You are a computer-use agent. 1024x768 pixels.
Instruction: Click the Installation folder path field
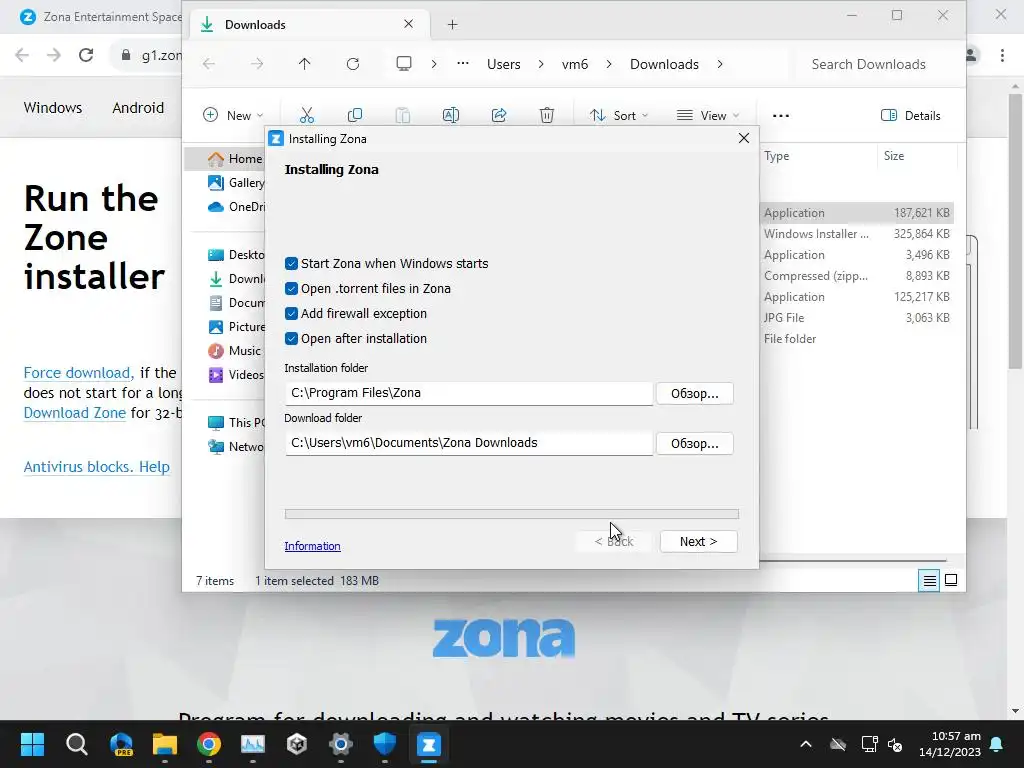click(469, 393)
